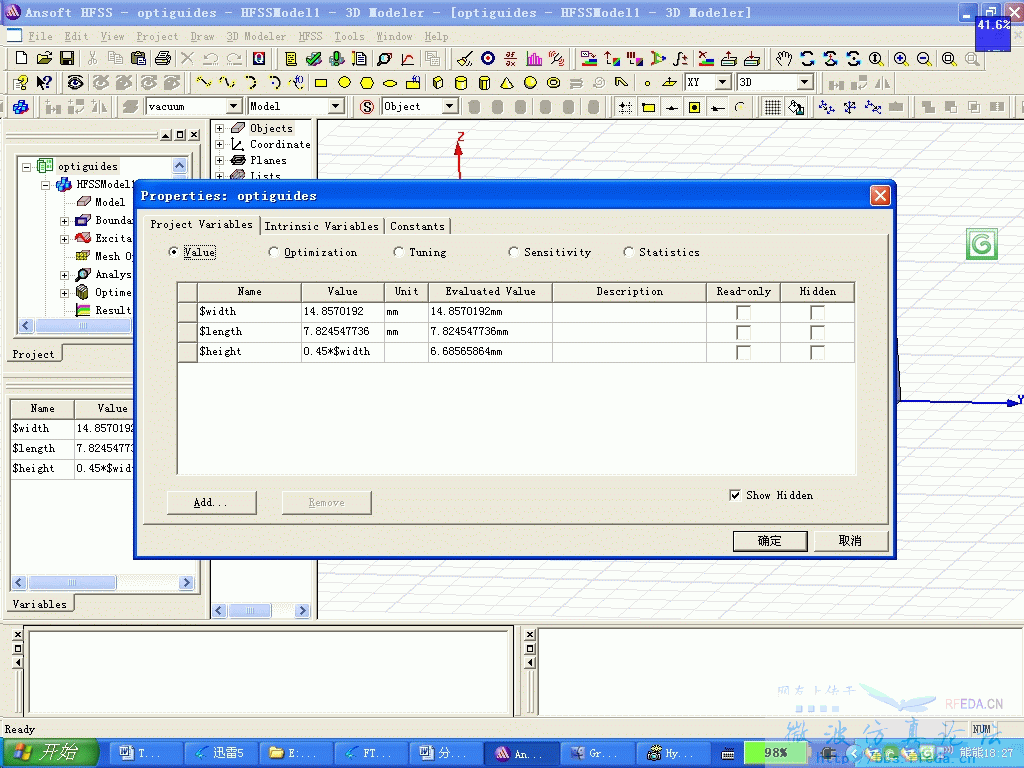Click the 迅雷5 taskbar button
This screenshot has width=1024, height=768.
pos(219,753)
